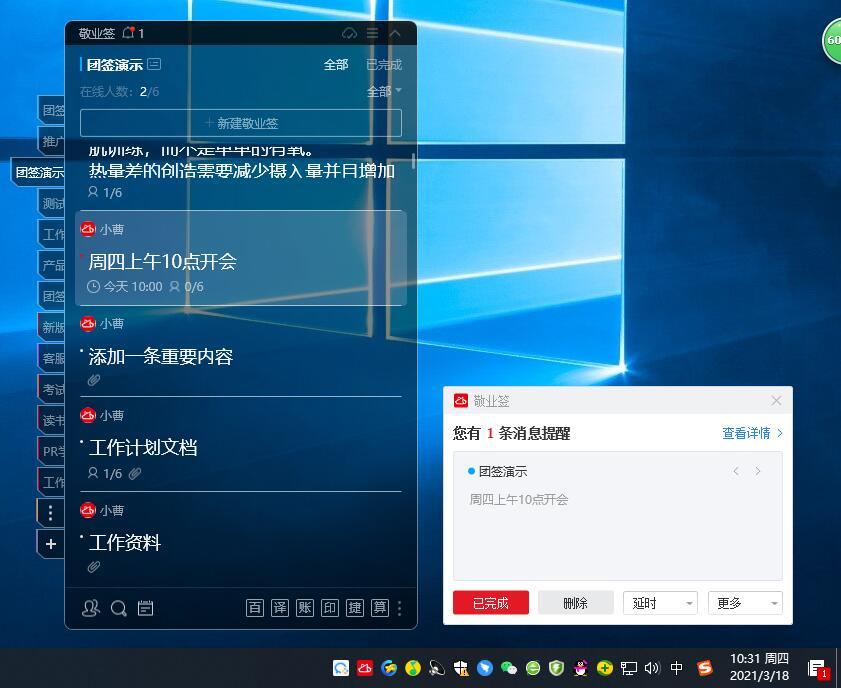This screenshot has height=688, width=841.
Task: Open the 全部 member filter dropdown
Action: (x=381, y=90)
